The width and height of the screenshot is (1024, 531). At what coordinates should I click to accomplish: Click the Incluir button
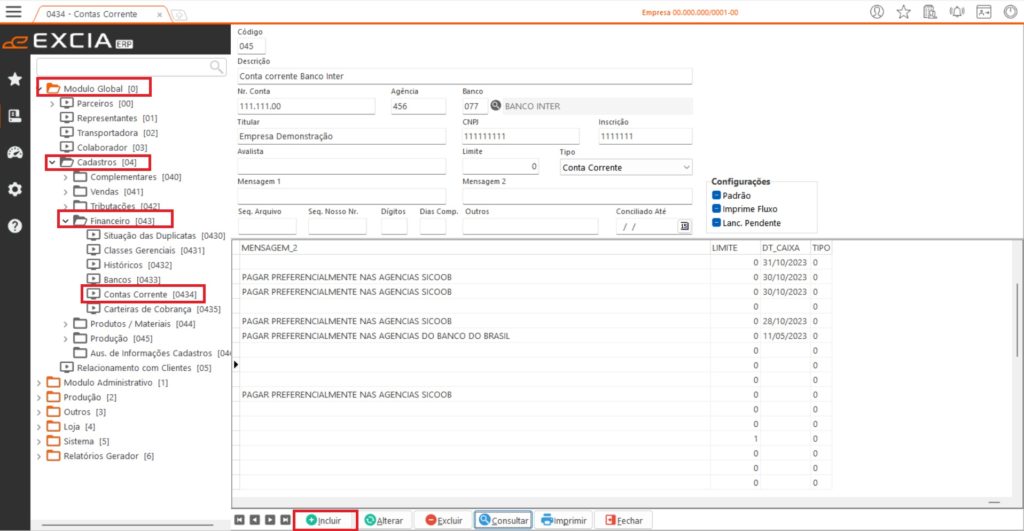click(x=326, y=520)
